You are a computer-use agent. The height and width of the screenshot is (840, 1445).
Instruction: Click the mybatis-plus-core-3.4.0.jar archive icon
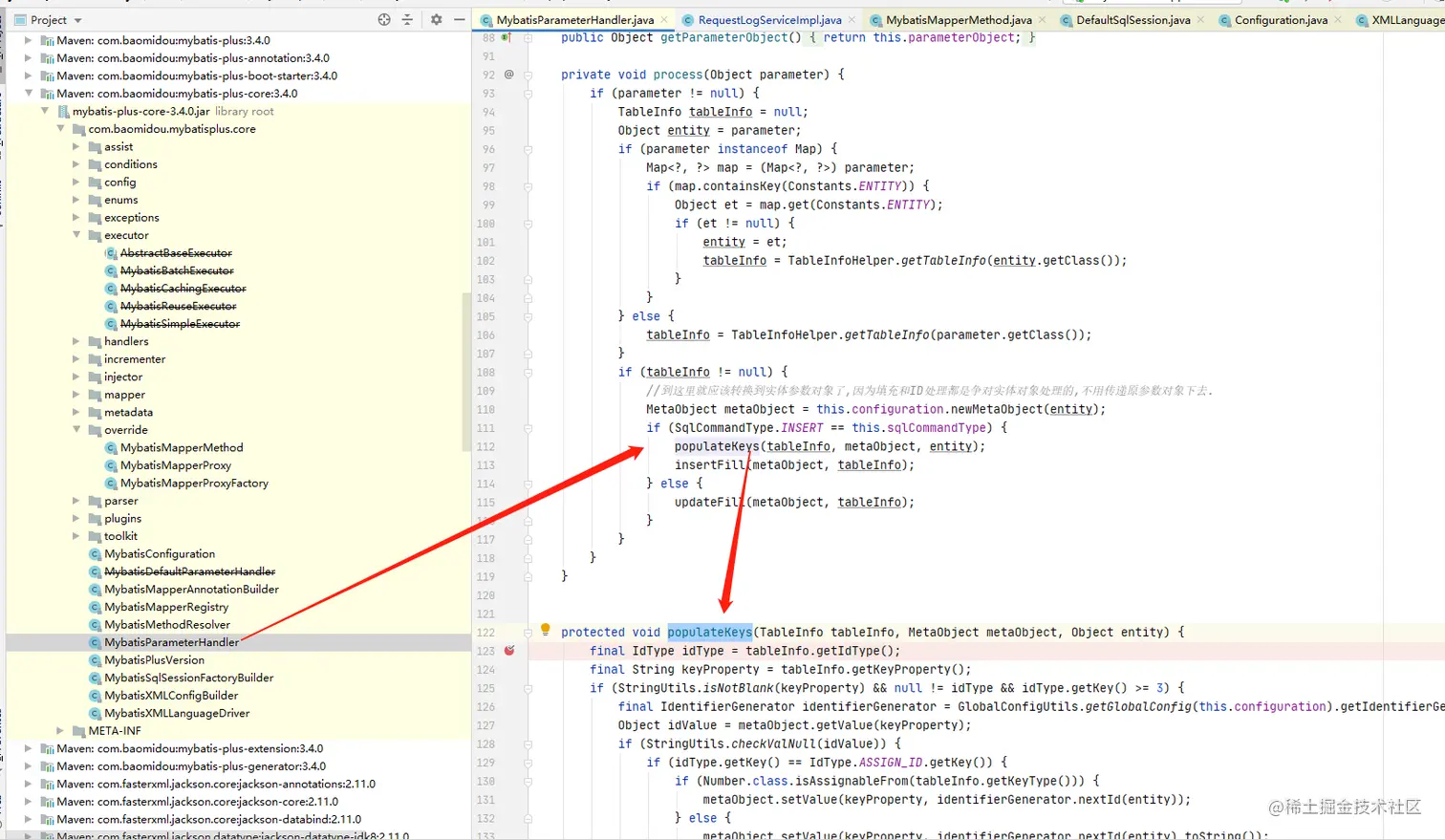tap(64, 112)
